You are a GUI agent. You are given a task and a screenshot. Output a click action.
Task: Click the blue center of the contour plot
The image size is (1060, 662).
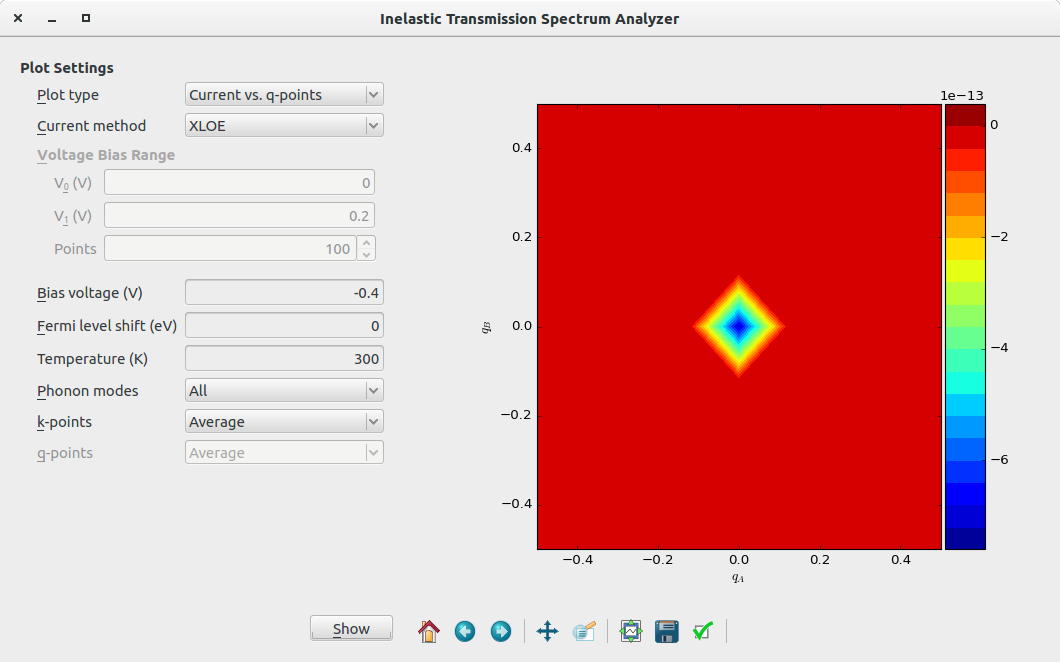coord(739,327)
